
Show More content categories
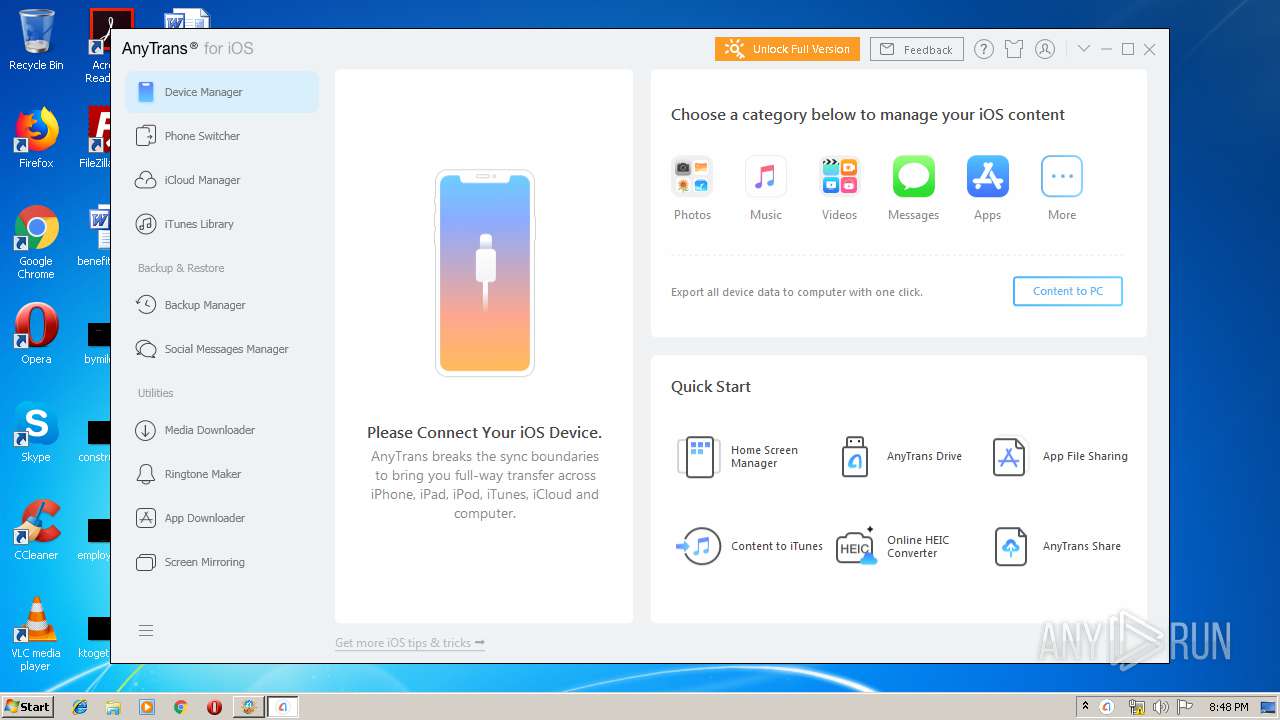(x=1062, y=188)
